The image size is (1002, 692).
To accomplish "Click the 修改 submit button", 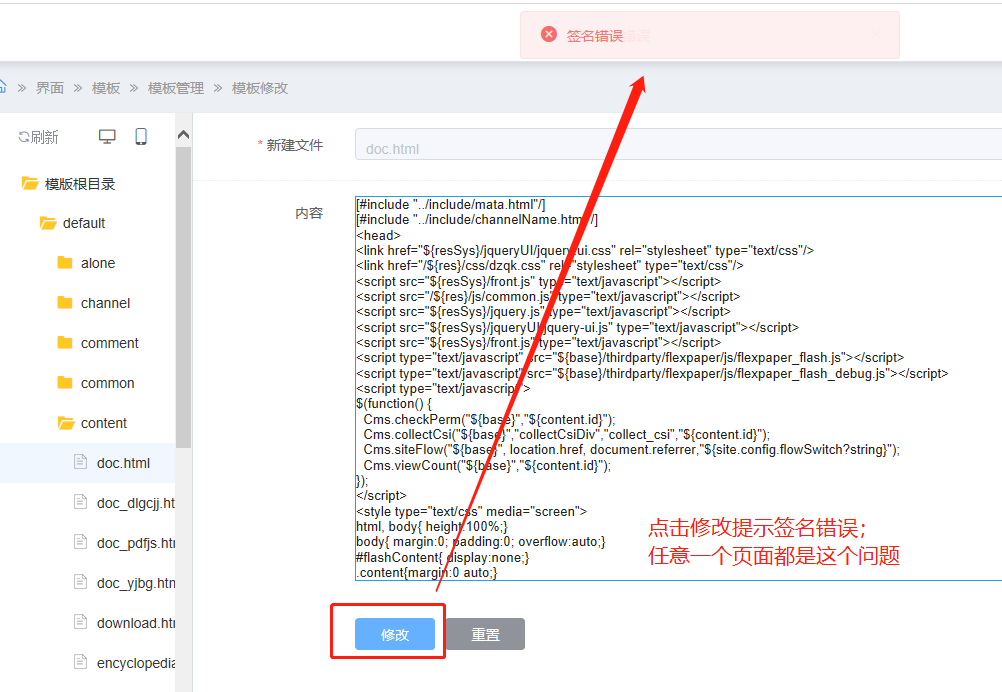I will (395, 634).
